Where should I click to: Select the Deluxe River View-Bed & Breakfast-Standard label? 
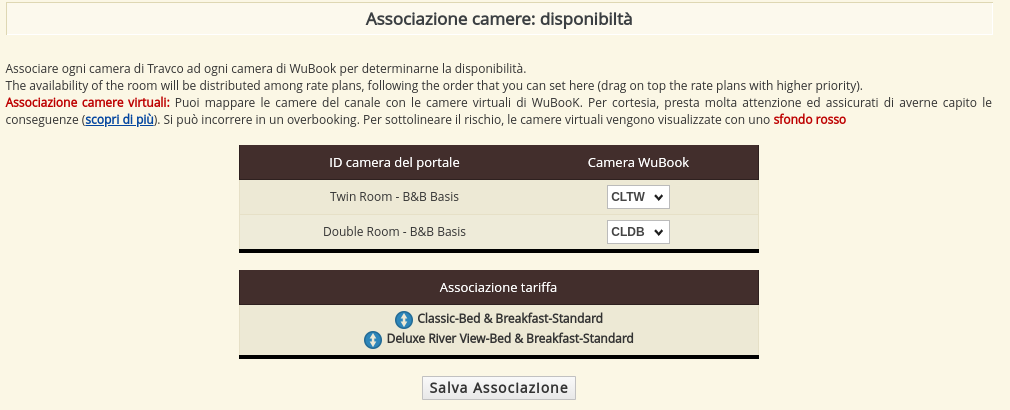510,339
